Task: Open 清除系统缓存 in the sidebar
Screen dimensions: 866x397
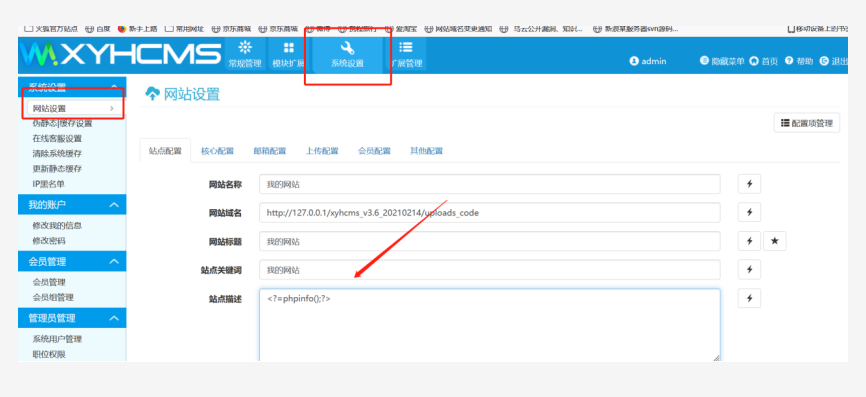Action: coord(57,153)
